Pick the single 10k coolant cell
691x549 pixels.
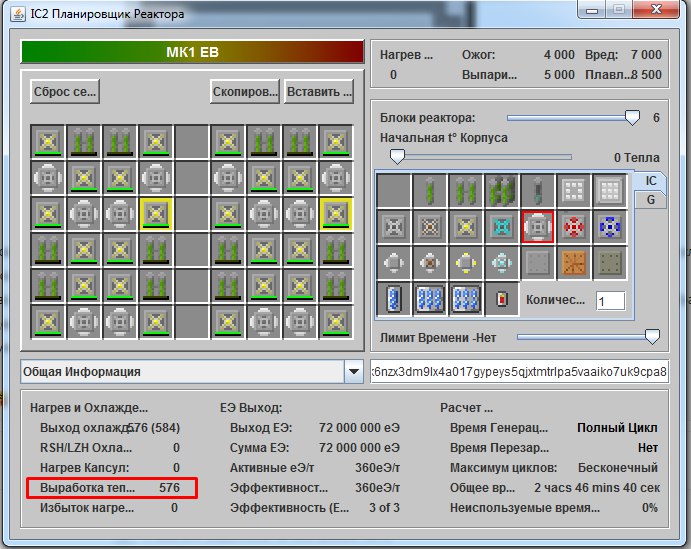[394, 299]
